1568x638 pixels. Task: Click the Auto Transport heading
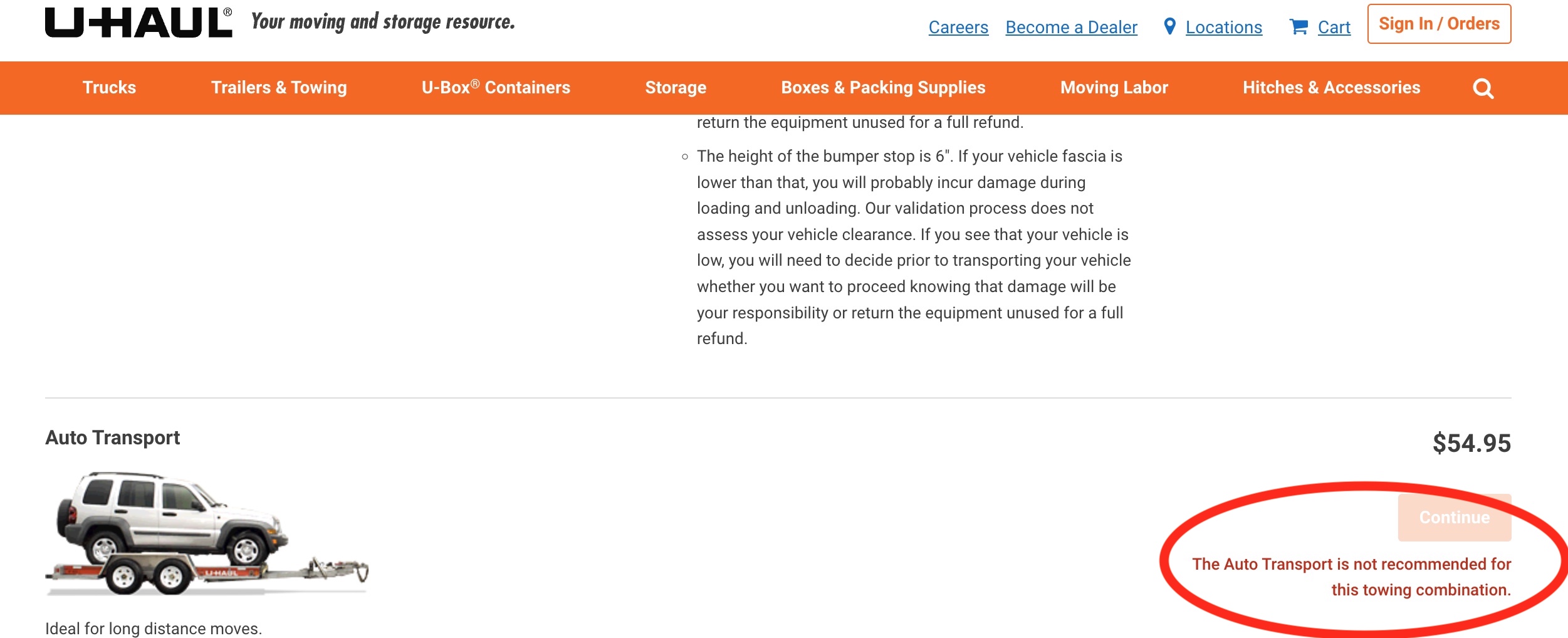[x=112, y=437]
